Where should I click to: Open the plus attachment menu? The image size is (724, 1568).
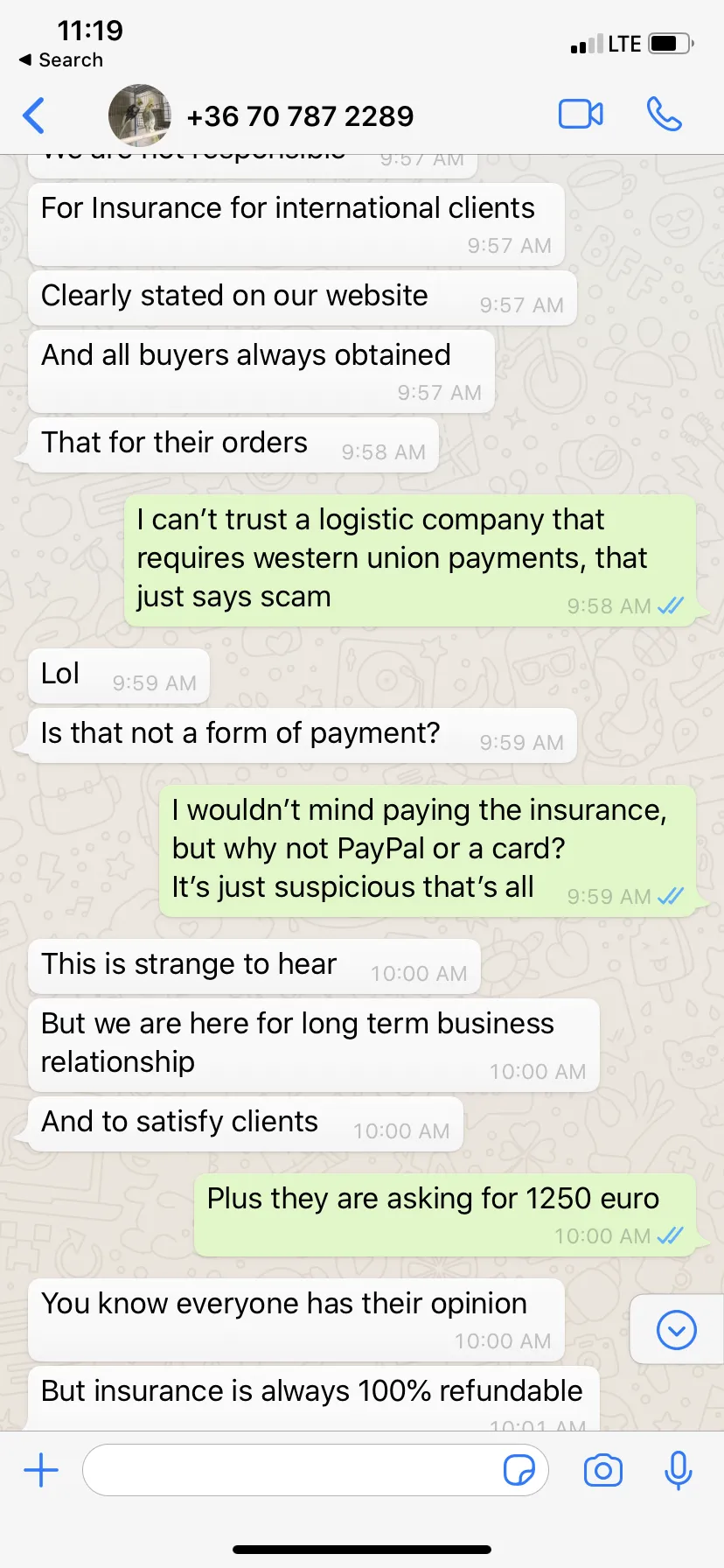[x=41, y=1470]
